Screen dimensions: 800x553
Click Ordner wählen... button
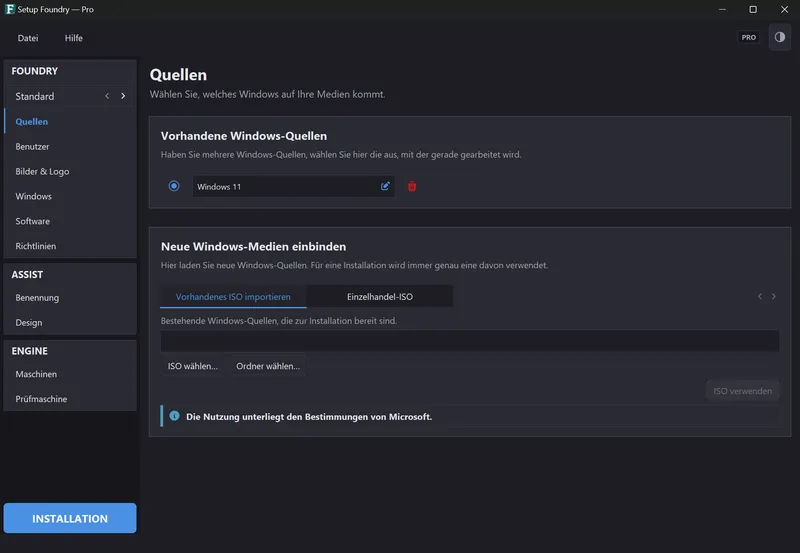click(x=268, y=366)
